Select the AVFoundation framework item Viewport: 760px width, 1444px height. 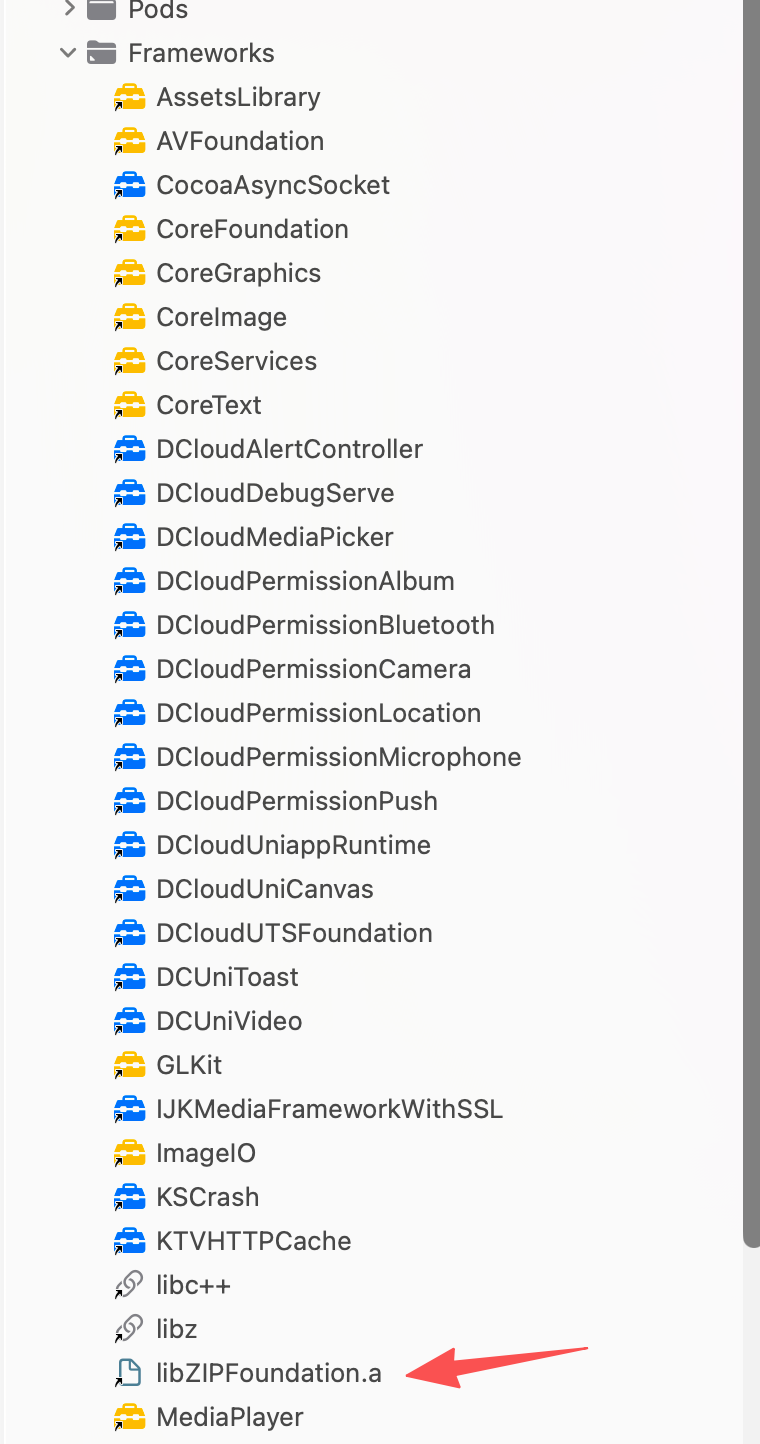click(240, 141)
